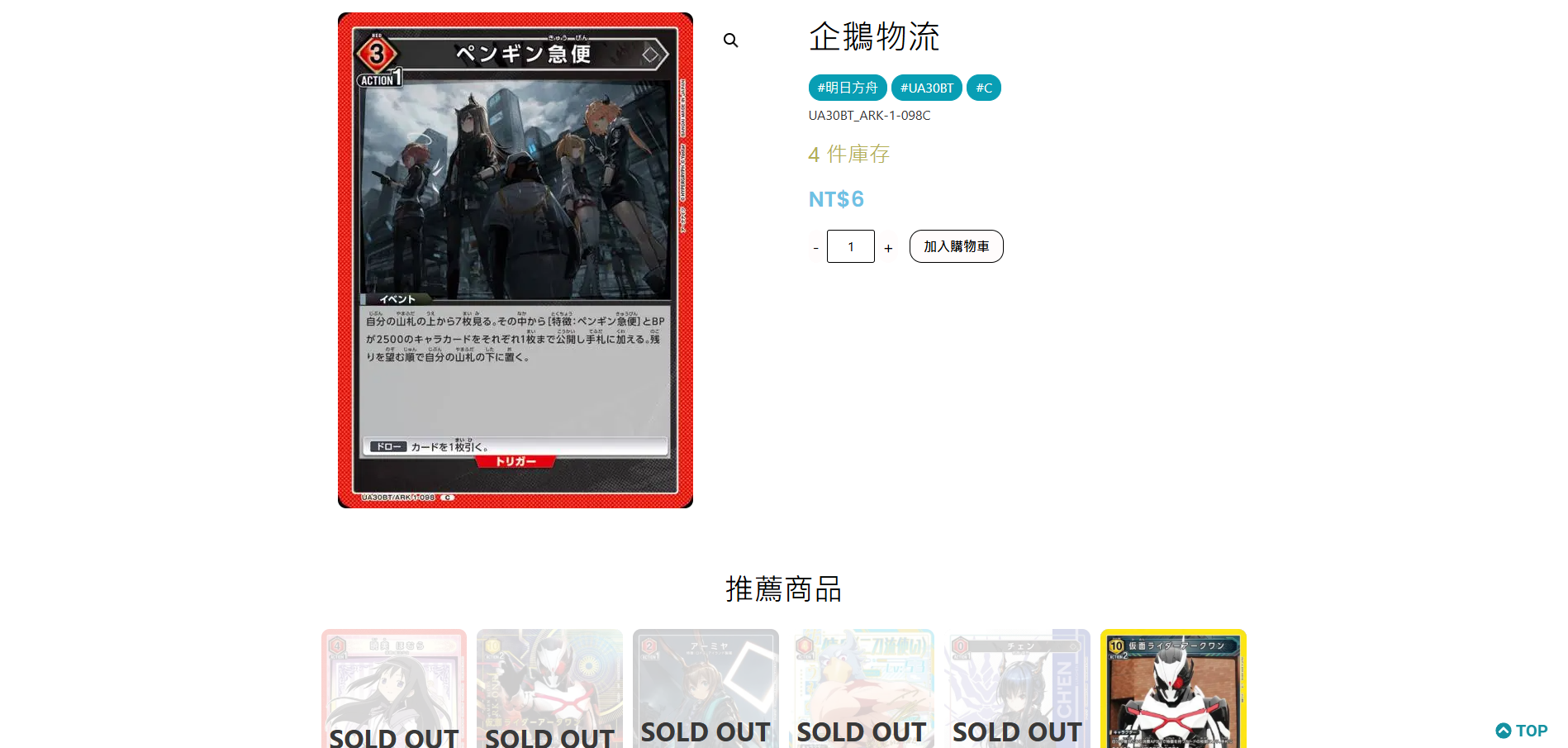Open first sold out recommended card

(394, 688)
